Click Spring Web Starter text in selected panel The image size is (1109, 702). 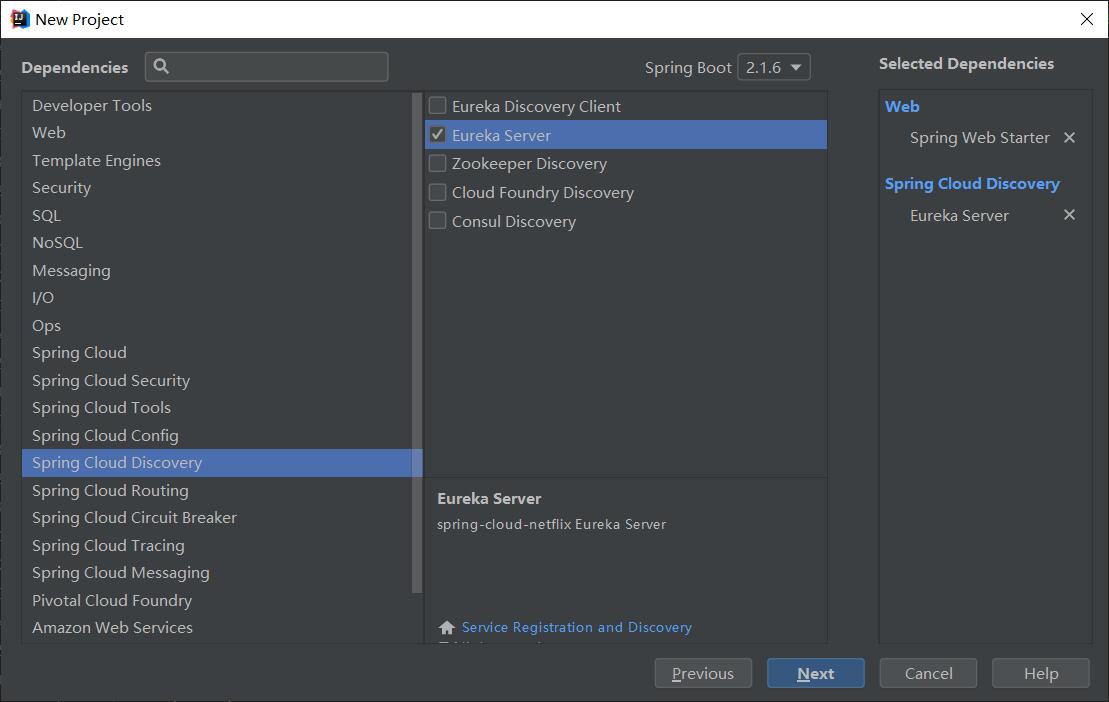[x=980, y=138]
